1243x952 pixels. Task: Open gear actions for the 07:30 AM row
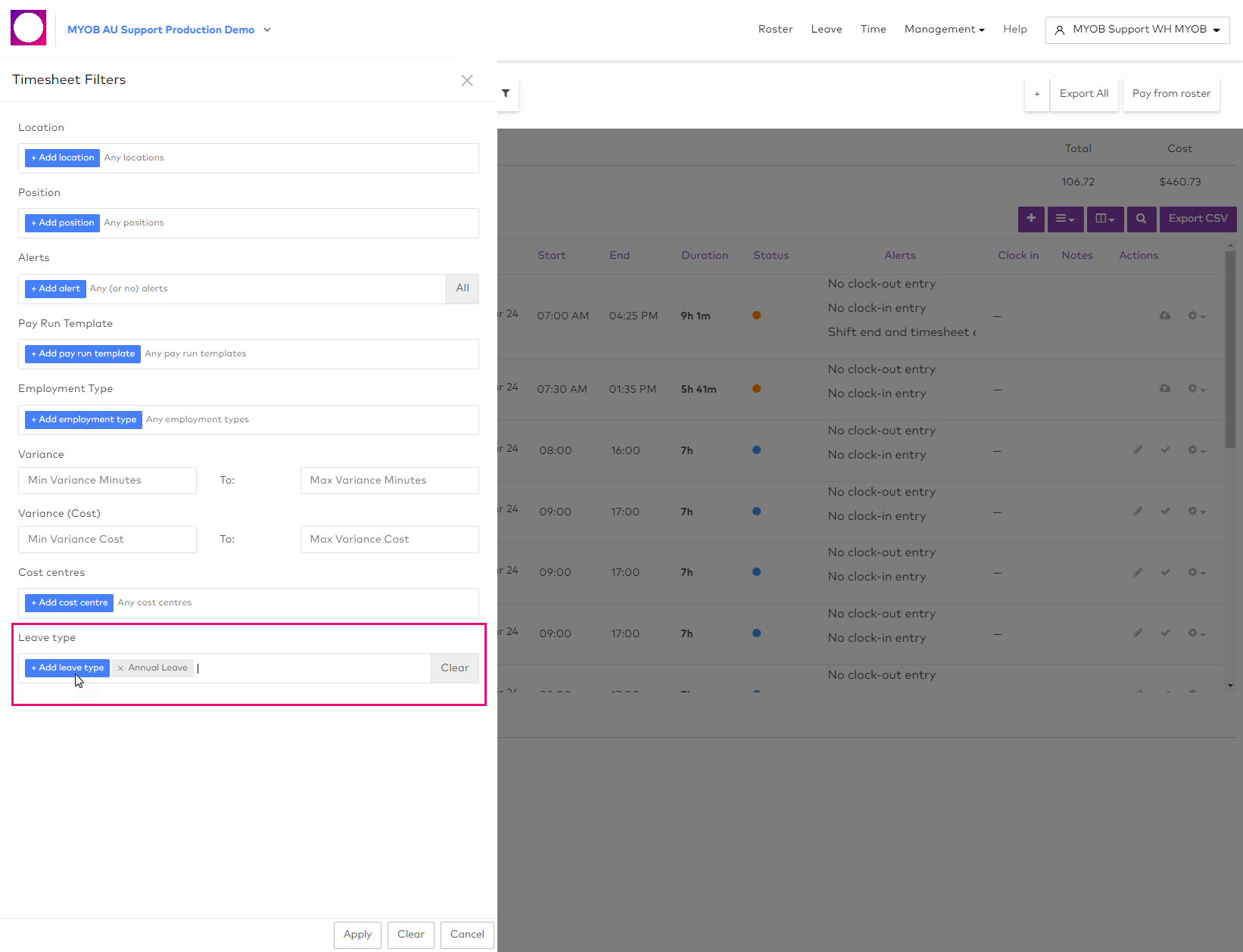(1196, 389)
